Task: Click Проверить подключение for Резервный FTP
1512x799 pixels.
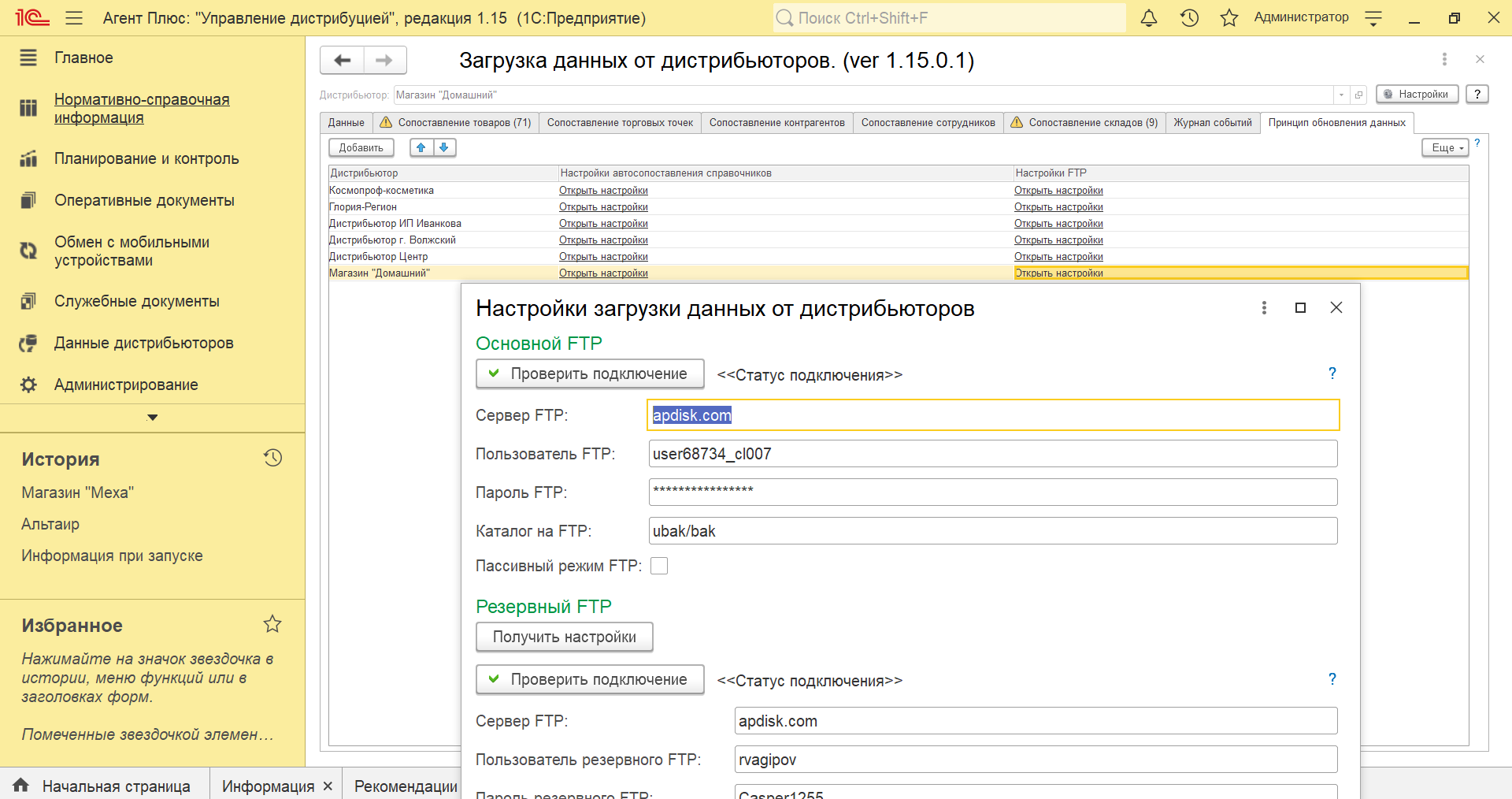Action: (x=590, y=679)
